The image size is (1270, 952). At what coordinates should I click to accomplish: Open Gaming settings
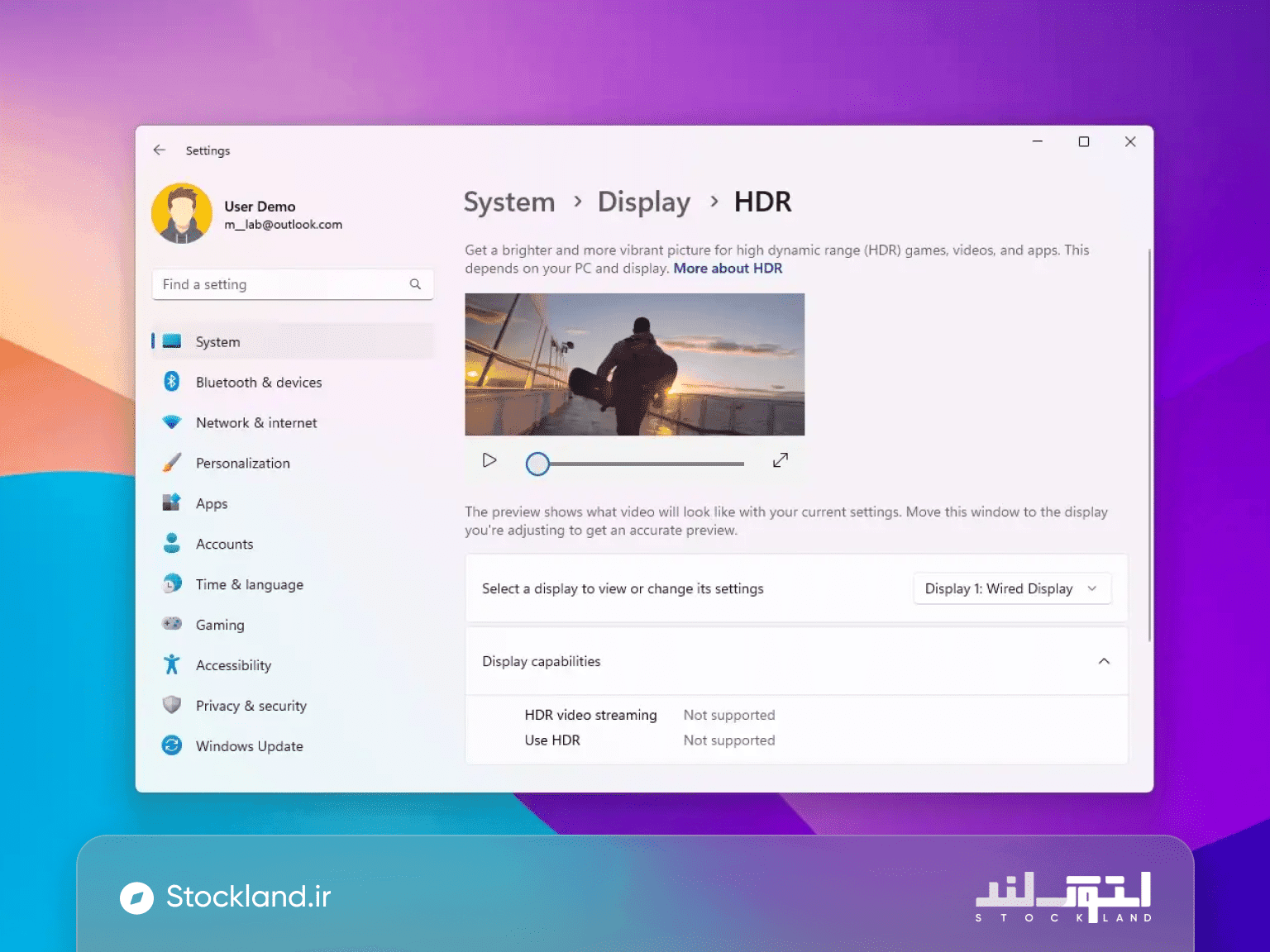(293, 625)
